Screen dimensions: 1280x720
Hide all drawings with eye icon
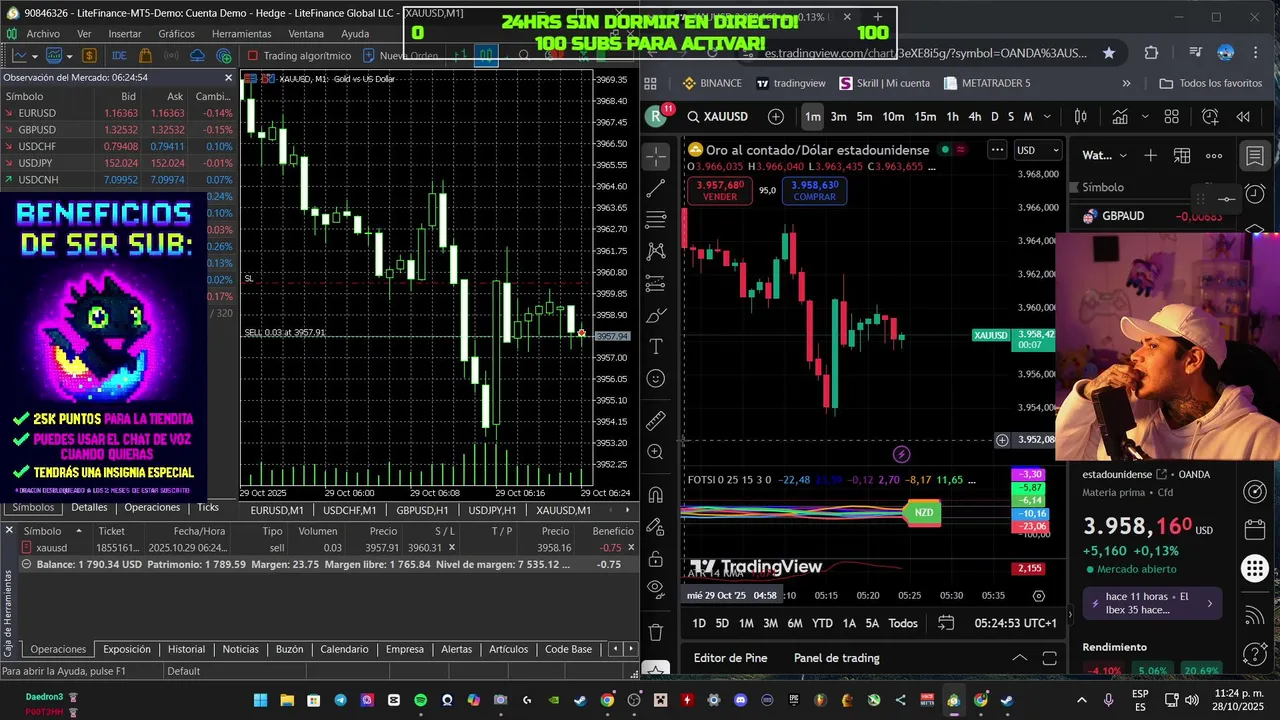[656, 589]
